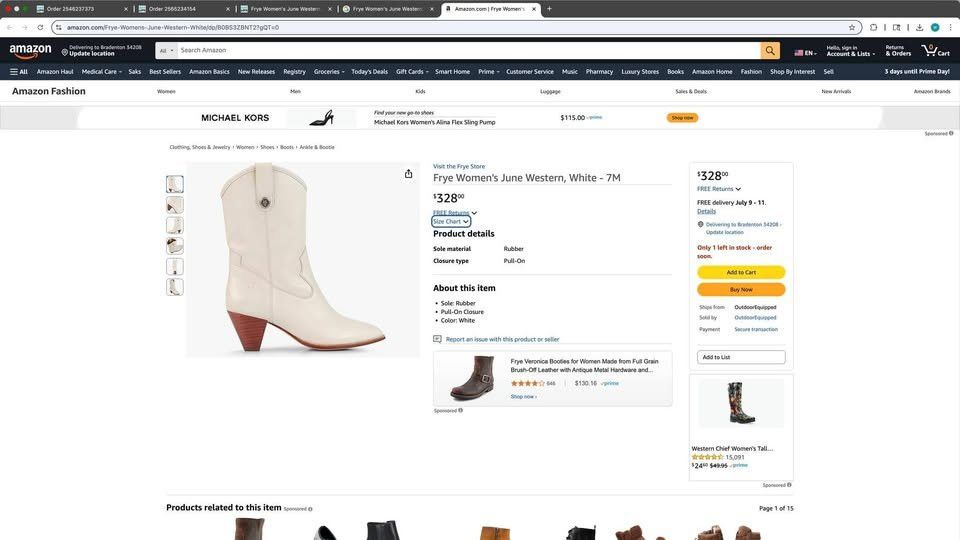Image resolution: width=960 pixels, height=540 pixels.
Task: Open the Gift Cards nav dropdown
Action: pos(412,72)
